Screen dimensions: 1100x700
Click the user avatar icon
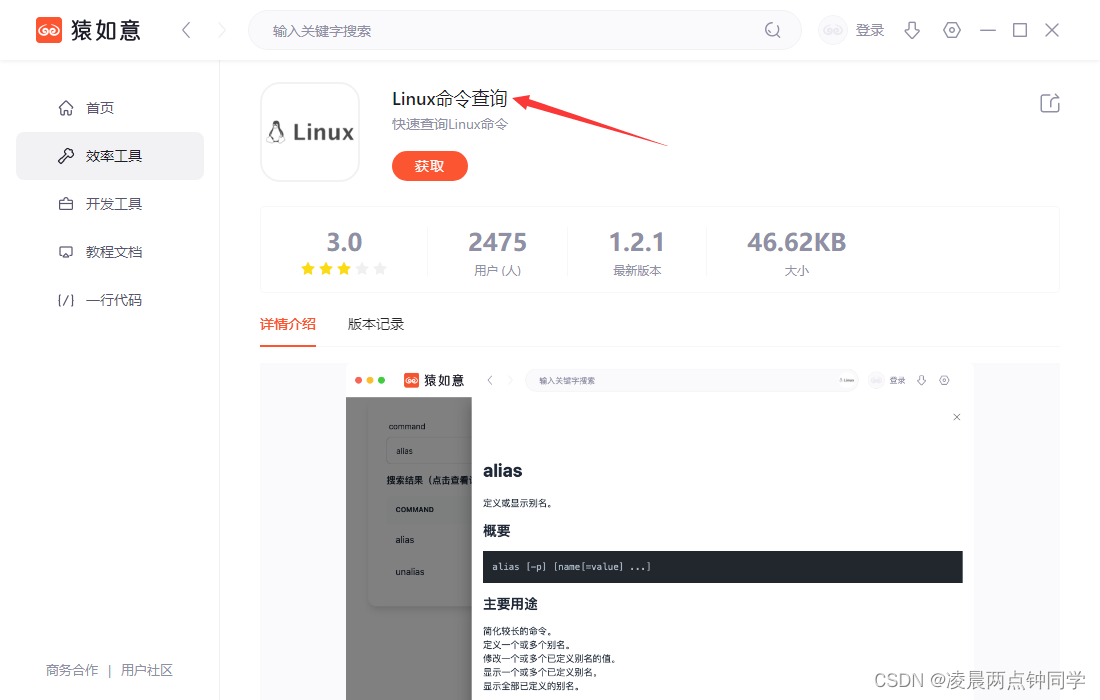[833, 30]
